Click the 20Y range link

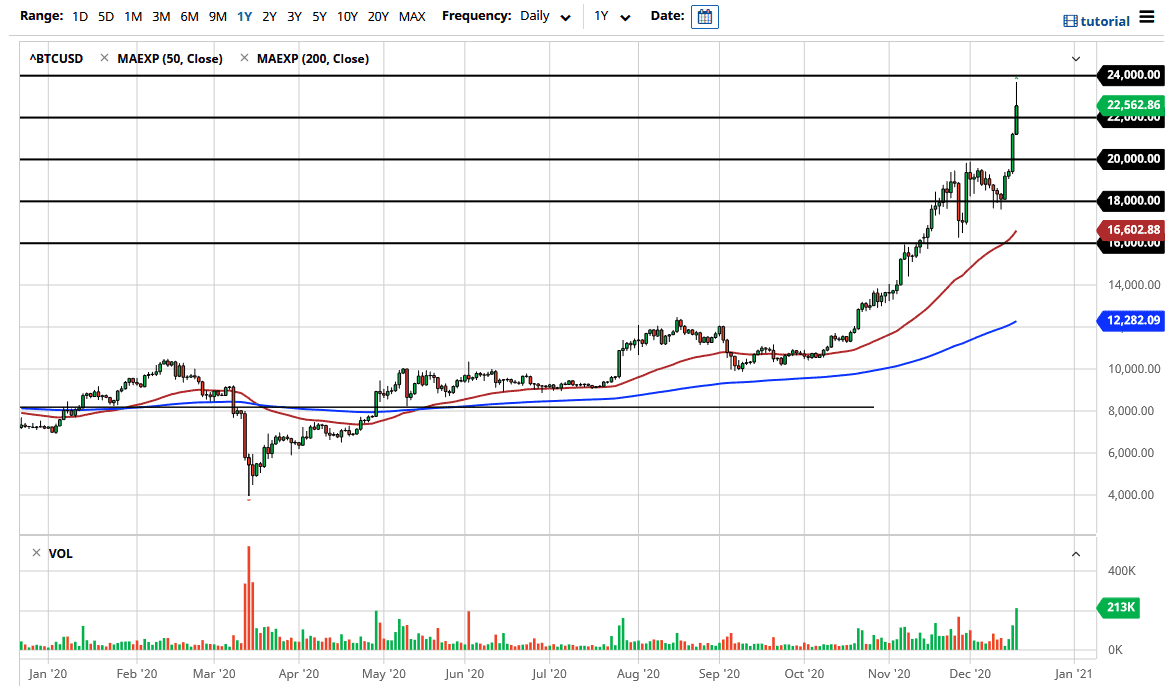[379, 16]
